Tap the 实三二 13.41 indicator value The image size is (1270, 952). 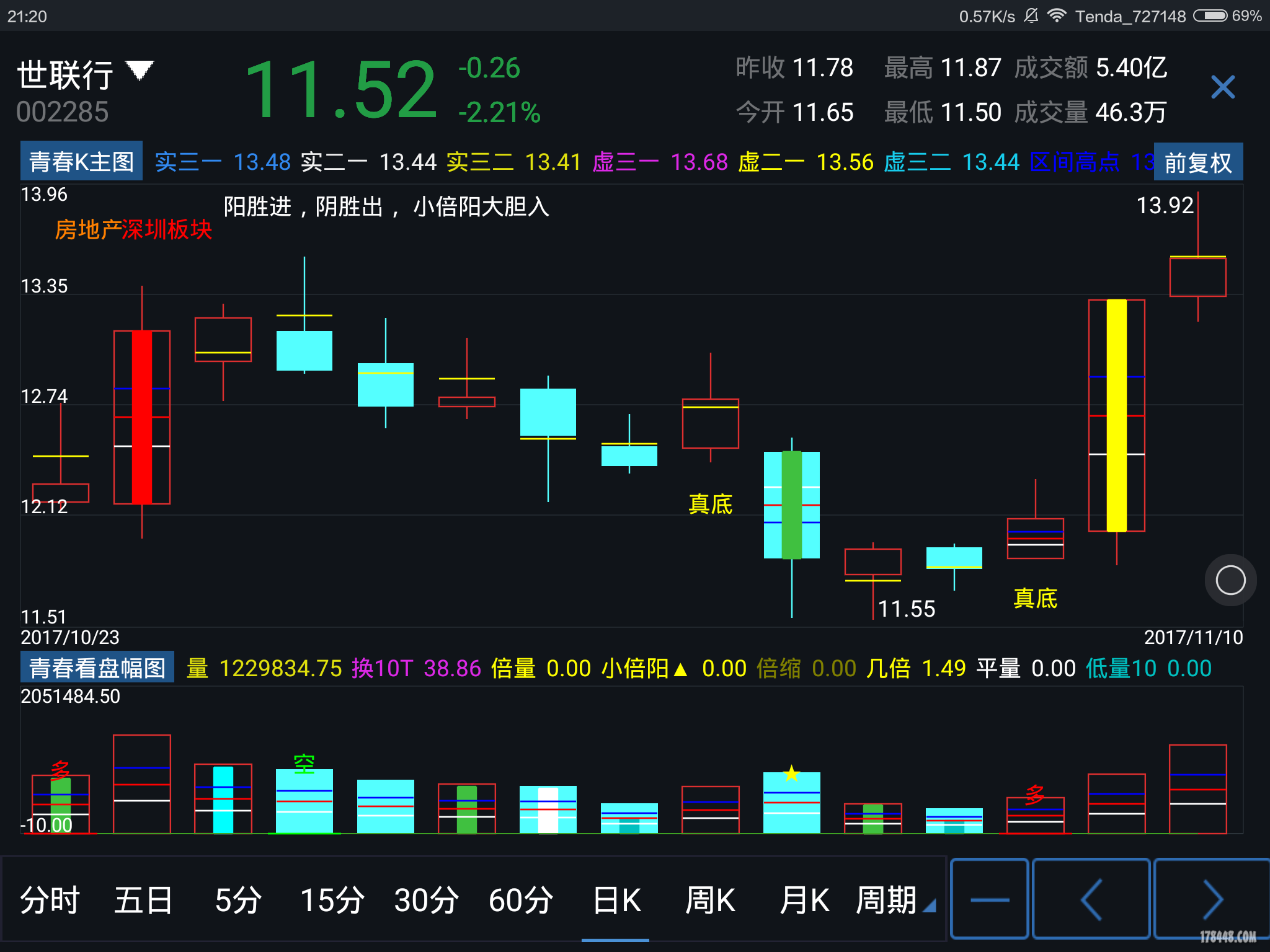(514, 162)
